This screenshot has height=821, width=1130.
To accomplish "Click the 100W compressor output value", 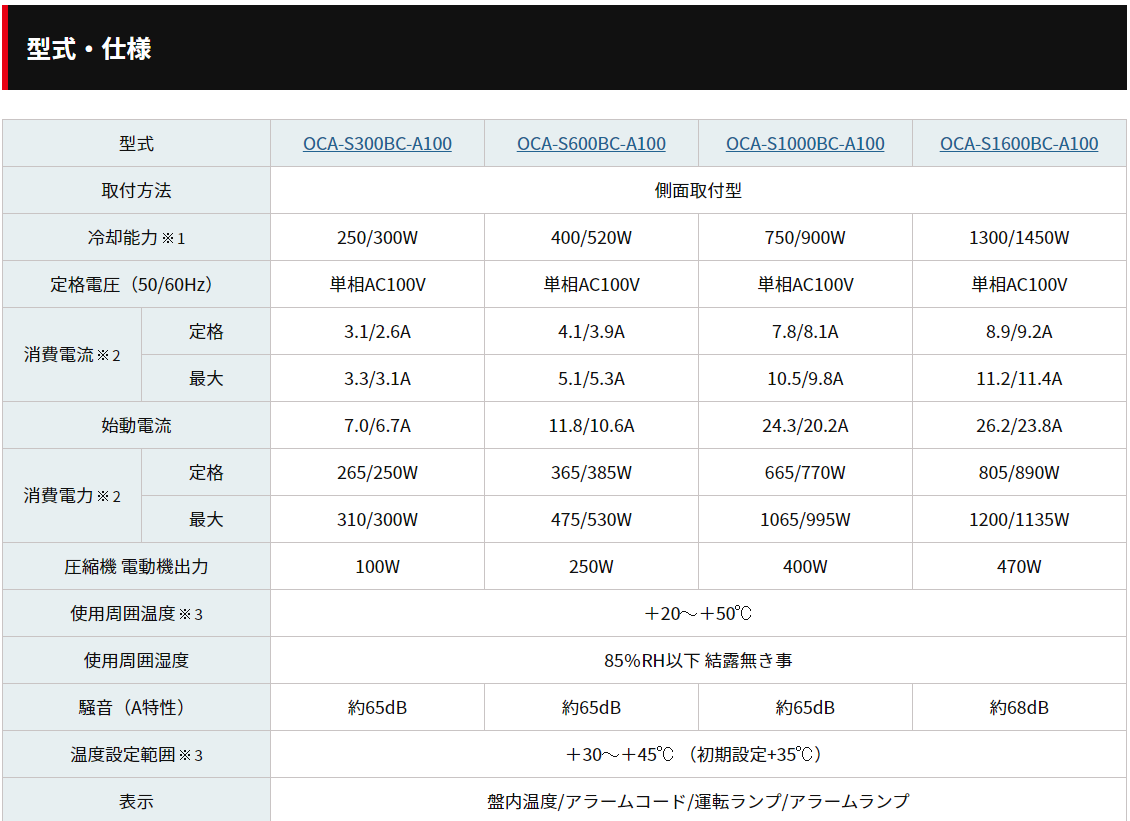I will coord(377,567).
